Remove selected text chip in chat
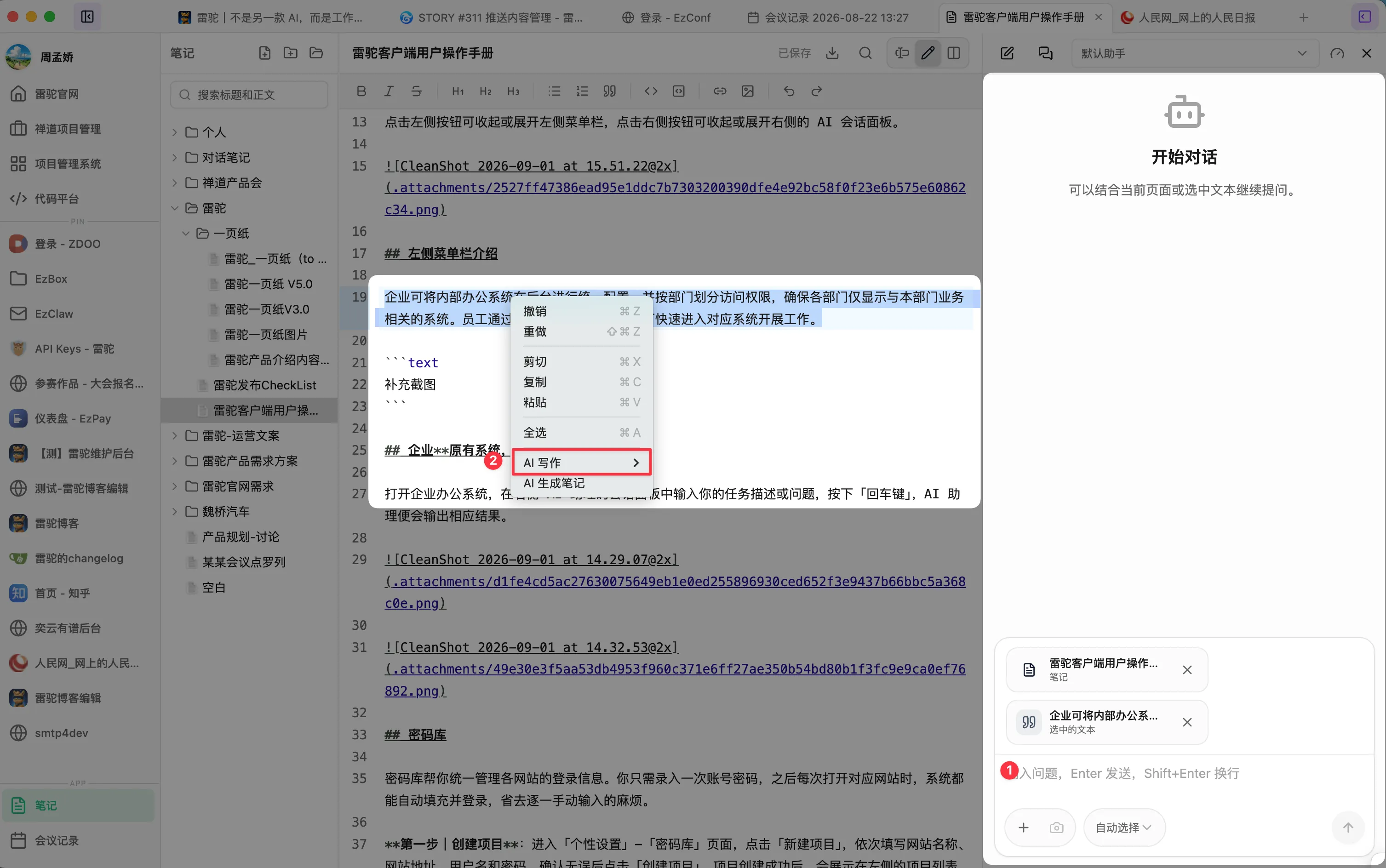The image size is (1386, 868). [1187, 722]
